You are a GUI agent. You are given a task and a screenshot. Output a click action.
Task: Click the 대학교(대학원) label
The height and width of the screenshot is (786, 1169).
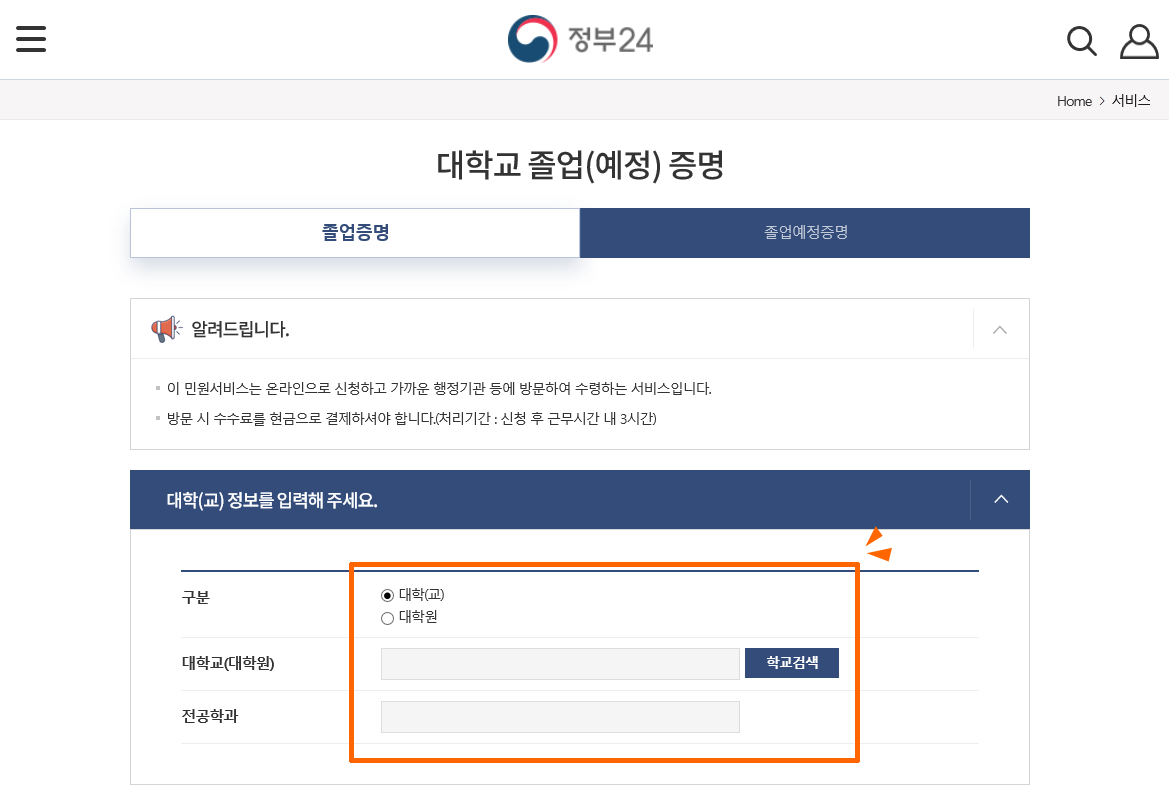click(x=228, y=663)
